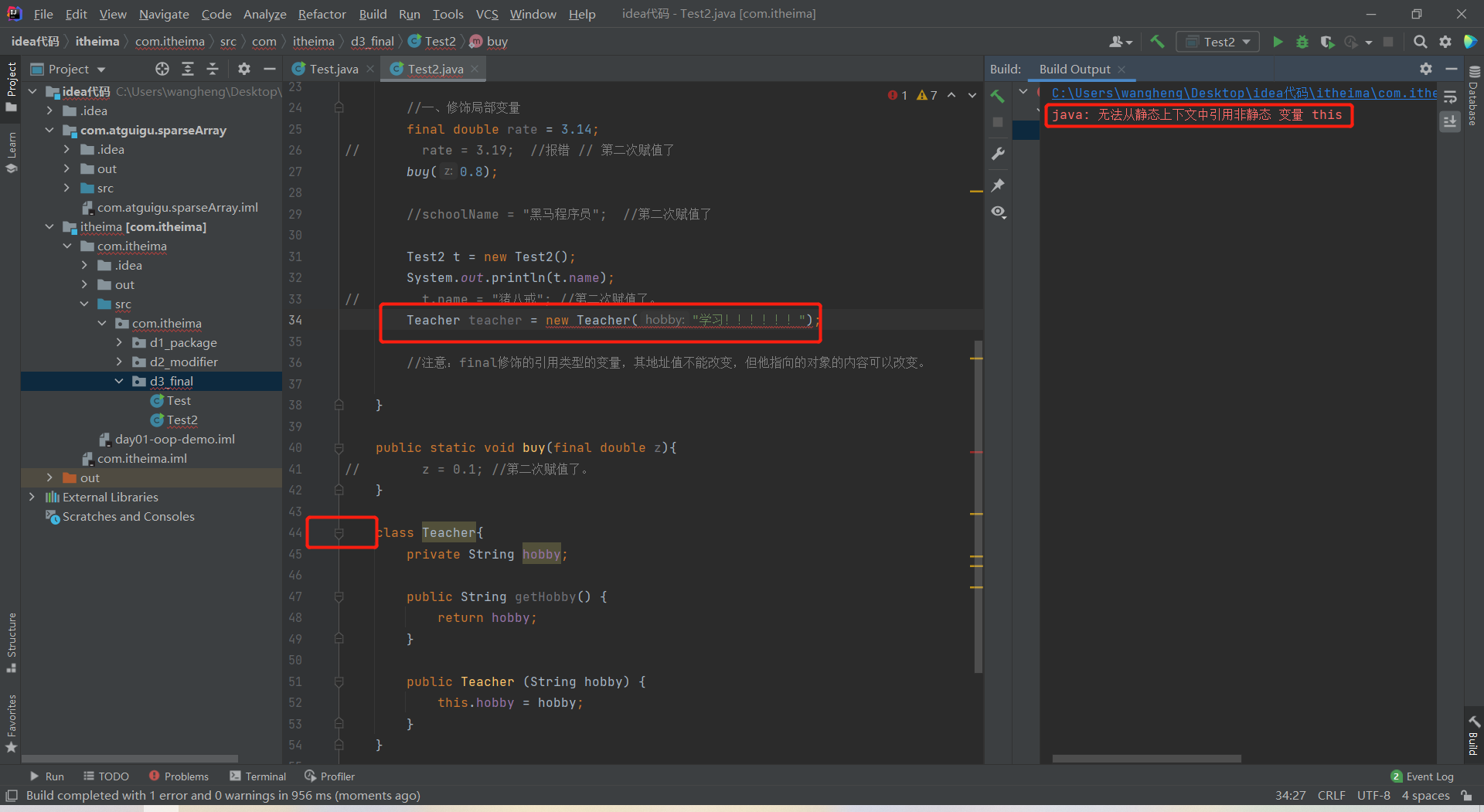Click the error count indicator in editor
Screen dimensions: 1484x812
coord(897,95)
